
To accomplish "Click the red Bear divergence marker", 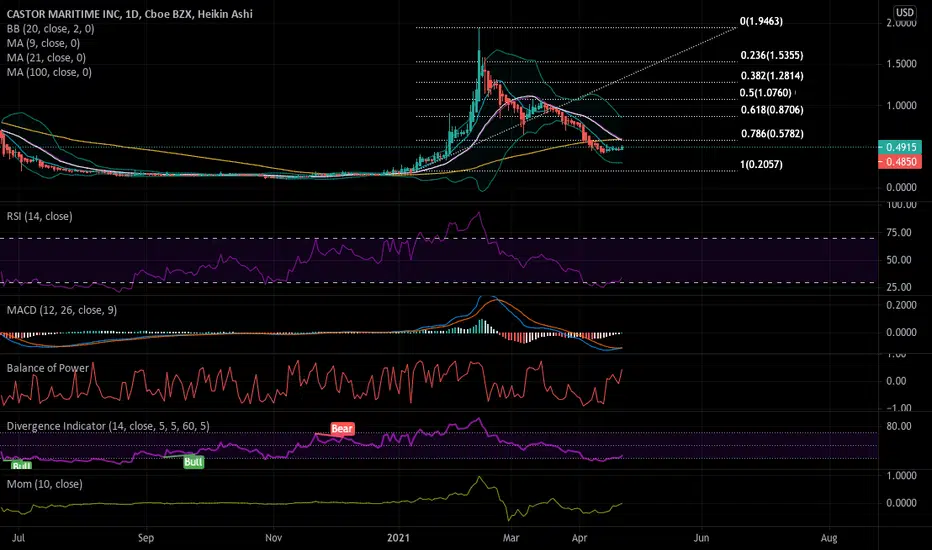I will [342, 429].
